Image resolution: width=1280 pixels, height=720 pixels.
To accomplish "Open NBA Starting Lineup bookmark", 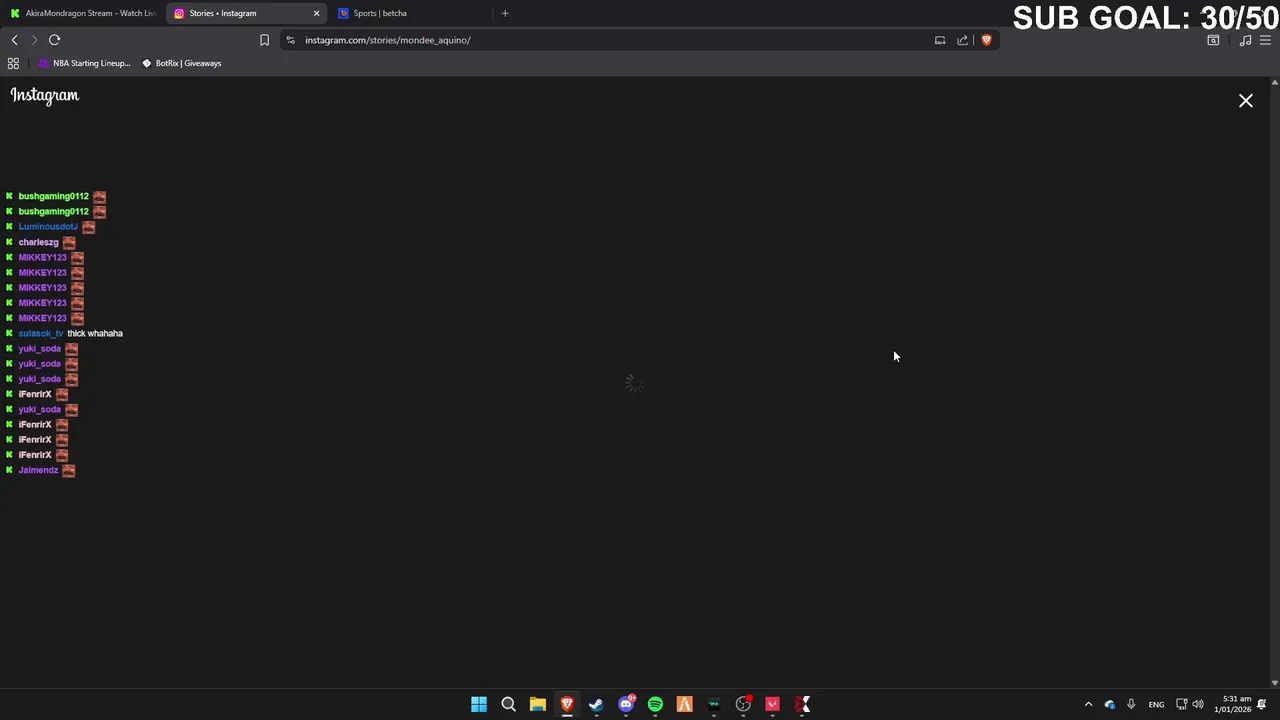I will pos(84,63).
